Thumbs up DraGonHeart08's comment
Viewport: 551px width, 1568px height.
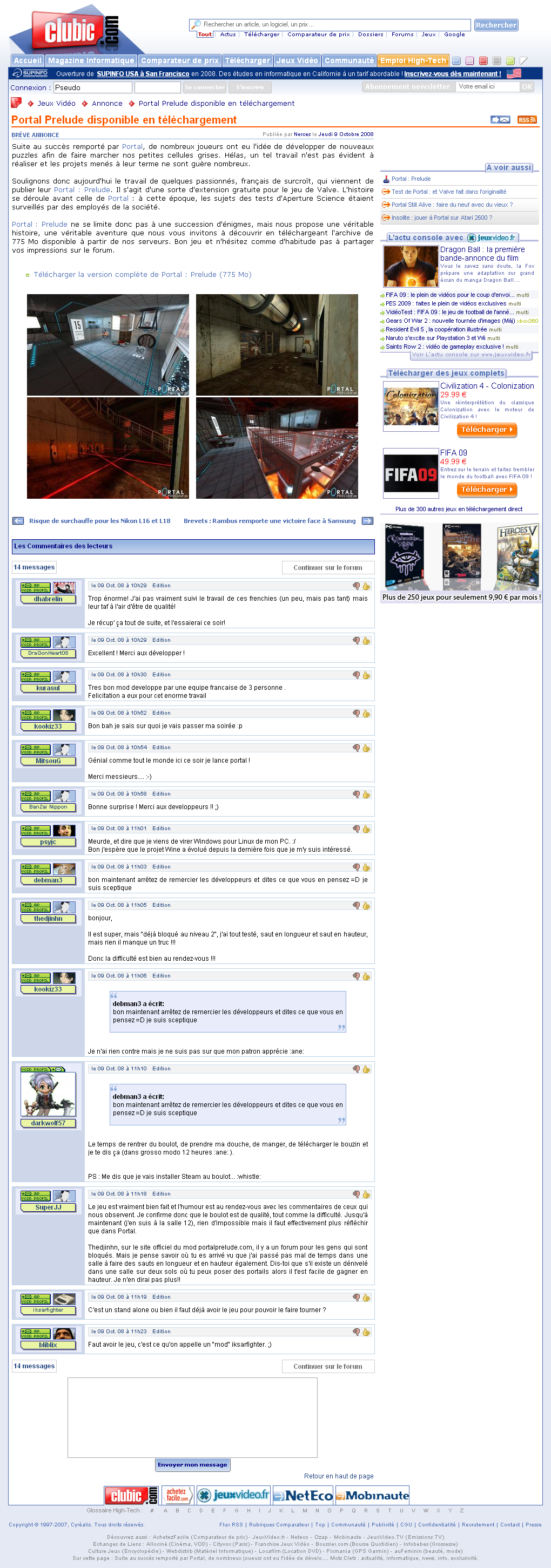pos(366,641)
